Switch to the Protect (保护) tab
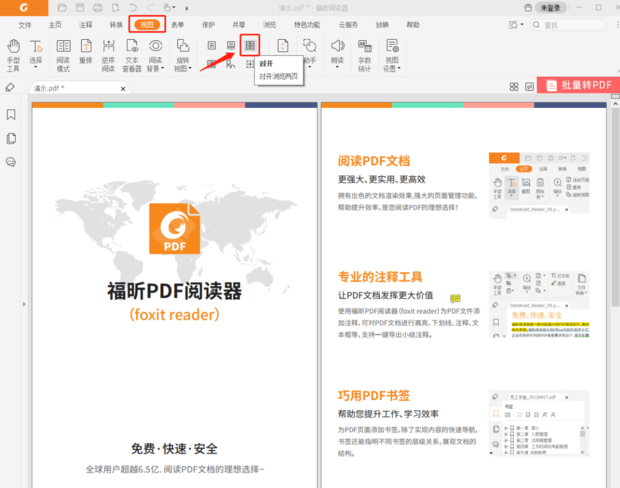The height and width of the screenshot is (488, 620). (208, 25)
